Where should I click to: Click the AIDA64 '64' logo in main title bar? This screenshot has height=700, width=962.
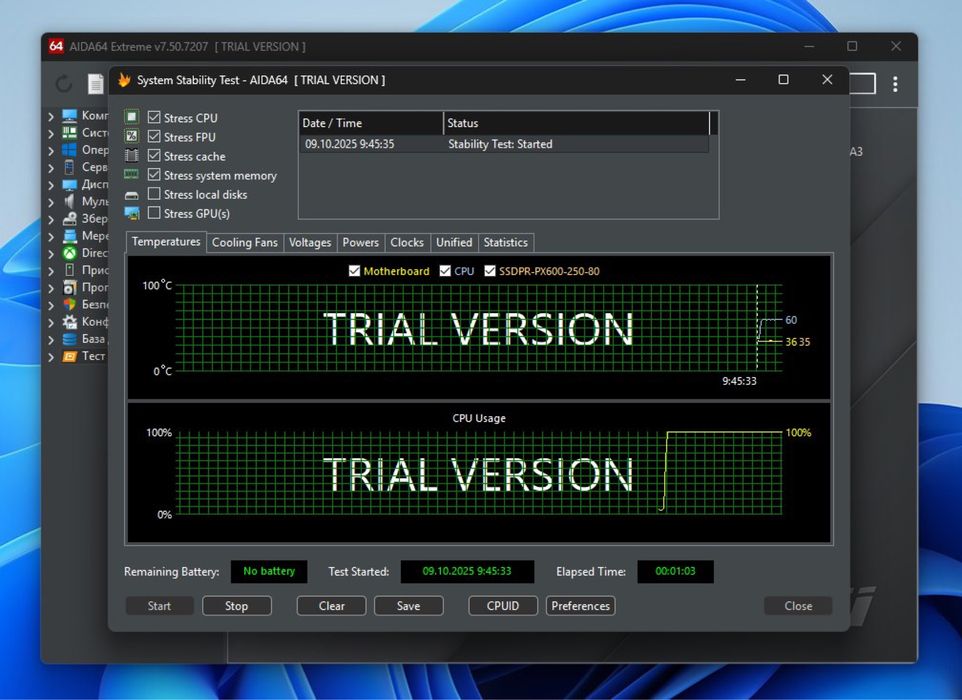click(x=56, y=46)
